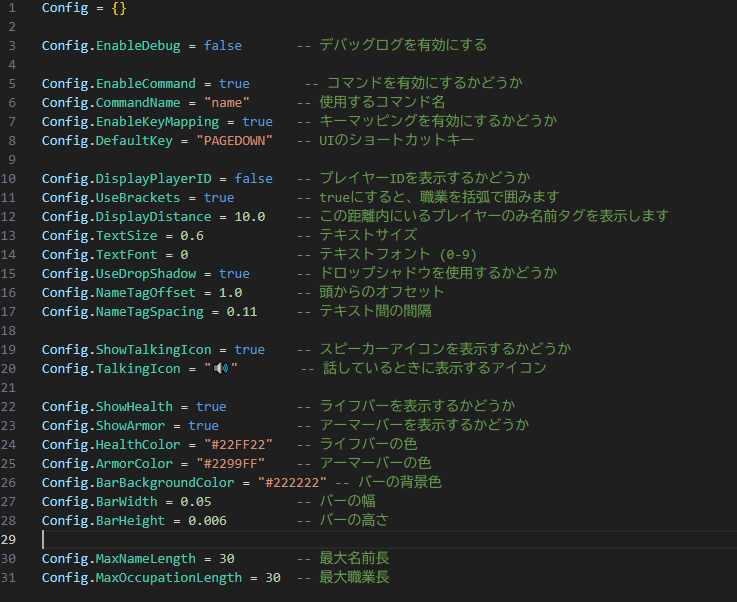Click the "#2299FF" ArmorColor string
The image size is (737, 602).
click(x=230, y=463)
